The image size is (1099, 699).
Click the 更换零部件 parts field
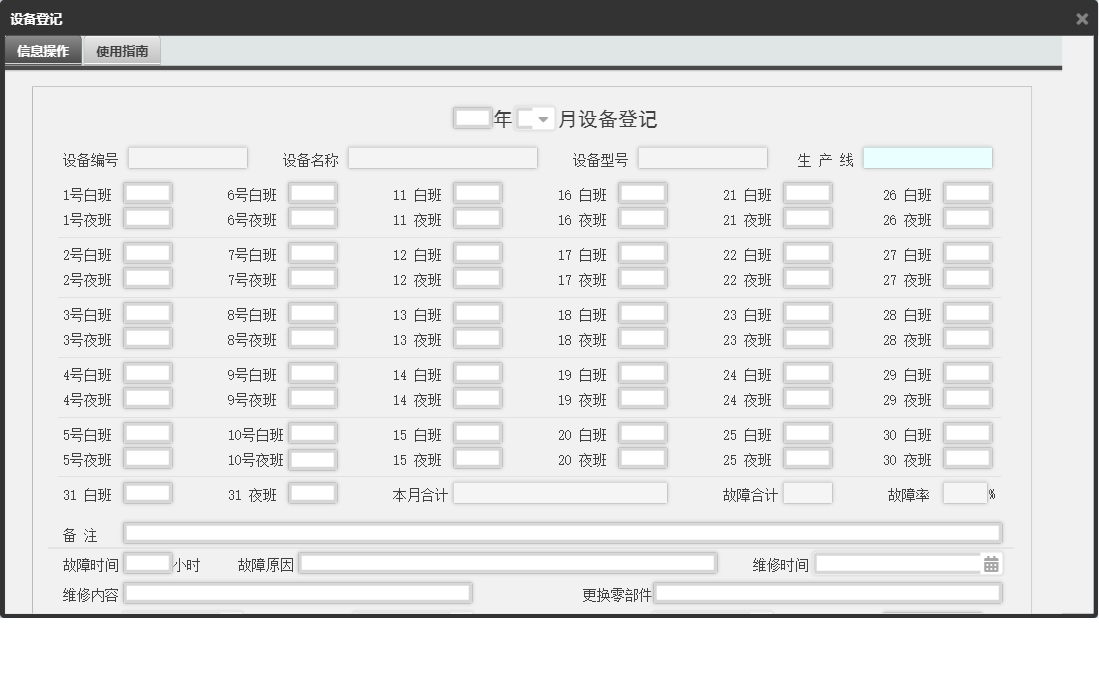(x=830, y=592)
